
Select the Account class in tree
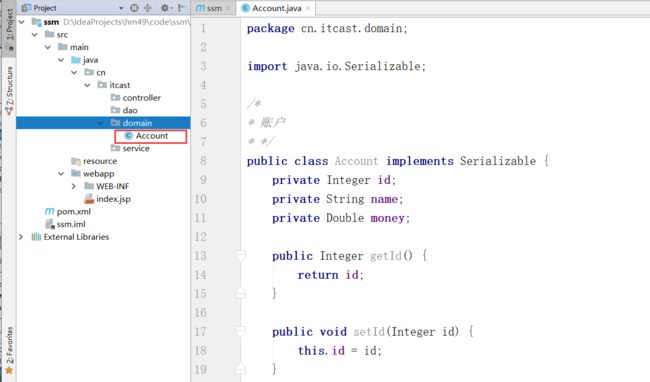tap(152, 135)
